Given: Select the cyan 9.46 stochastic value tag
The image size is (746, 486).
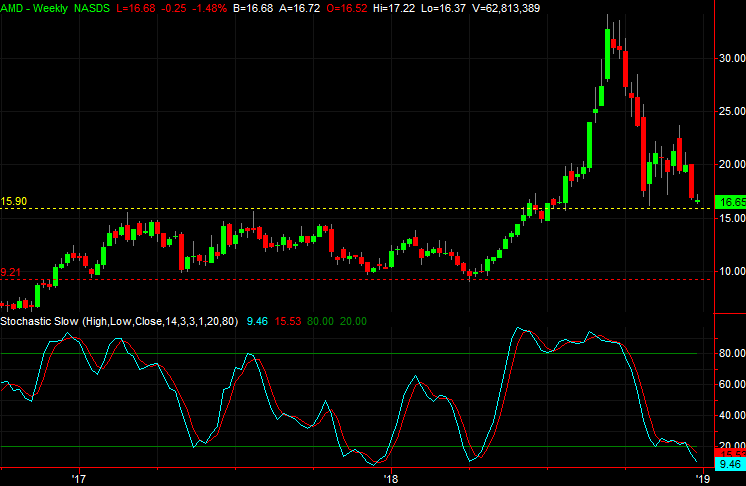Looking at the screenshot, I should 731,464.
